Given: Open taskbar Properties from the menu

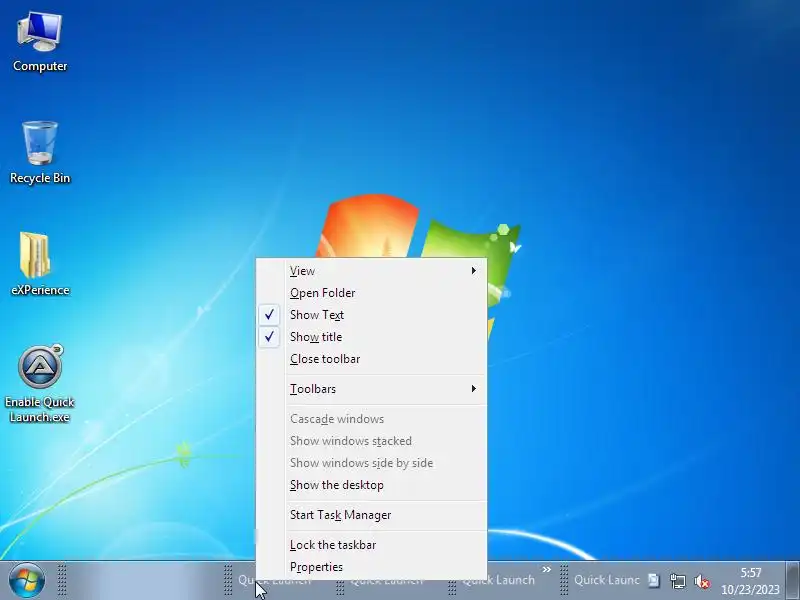Looking at the screenshot, I should [371, 567].
